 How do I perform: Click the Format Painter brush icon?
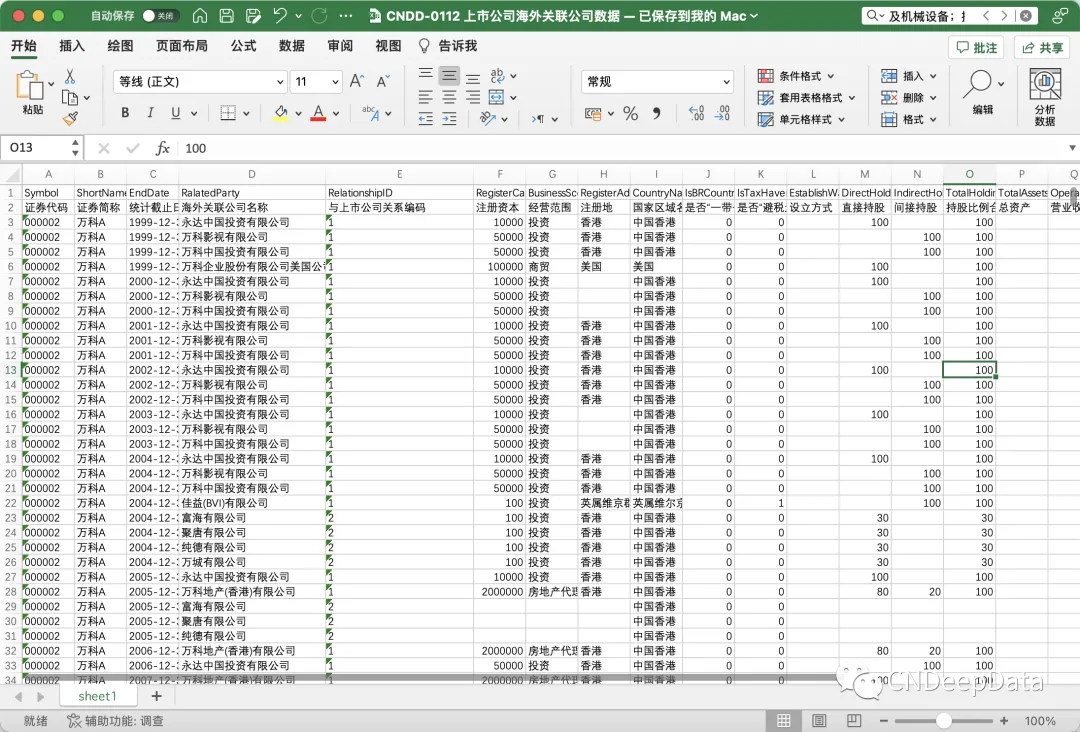click(70, 119)
